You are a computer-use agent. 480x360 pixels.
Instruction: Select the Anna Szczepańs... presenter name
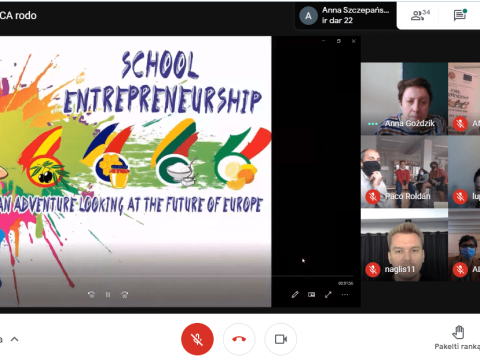tap(355, 10)
